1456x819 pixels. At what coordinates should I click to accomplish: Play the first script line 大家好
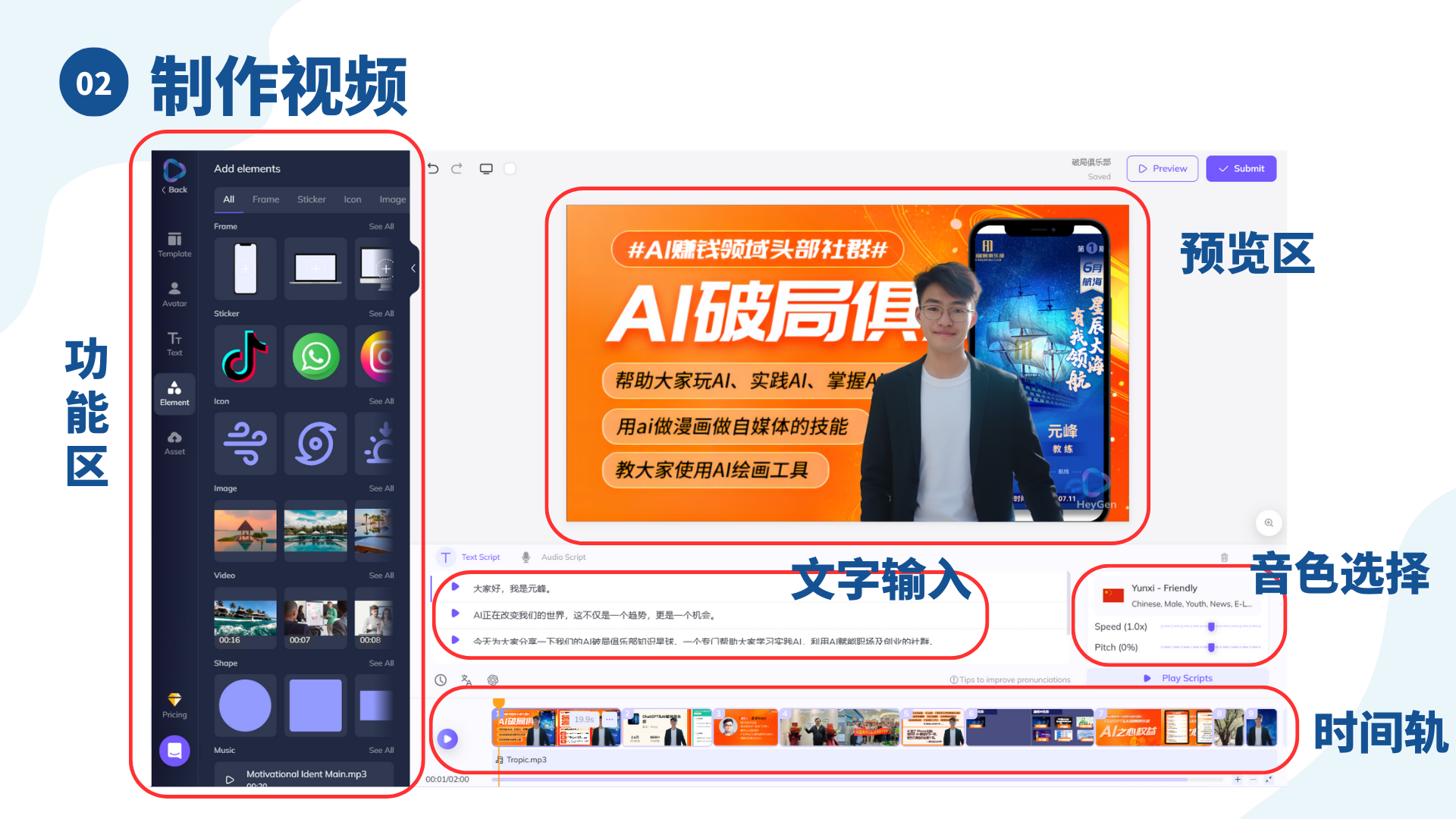455,587
